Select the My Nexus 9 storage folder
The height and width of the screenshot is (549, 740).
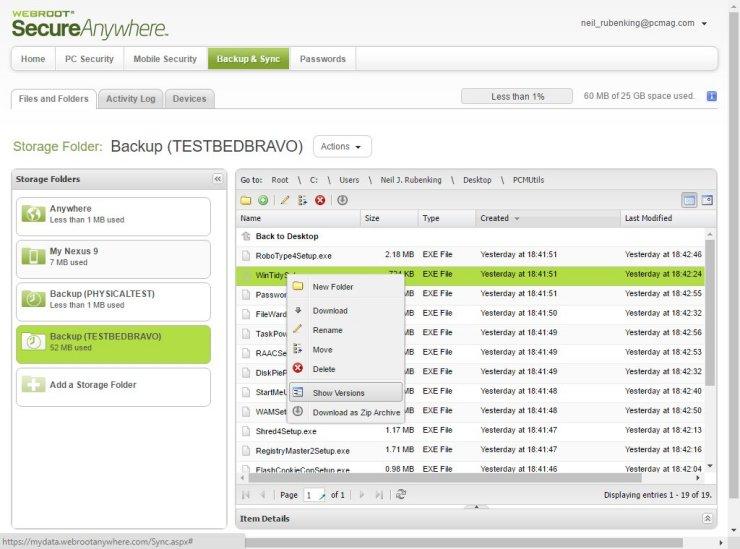[x=113, y=259]
